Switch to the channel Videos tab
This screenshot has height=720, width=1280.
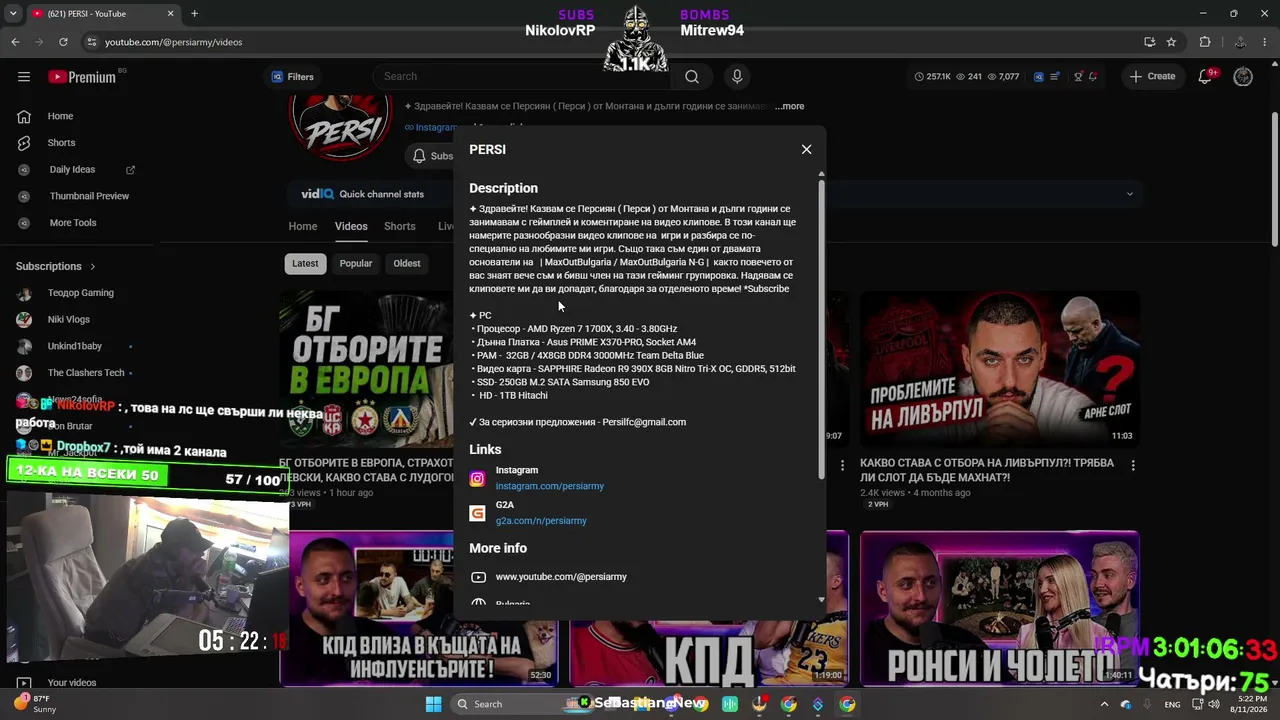[351, 226]
